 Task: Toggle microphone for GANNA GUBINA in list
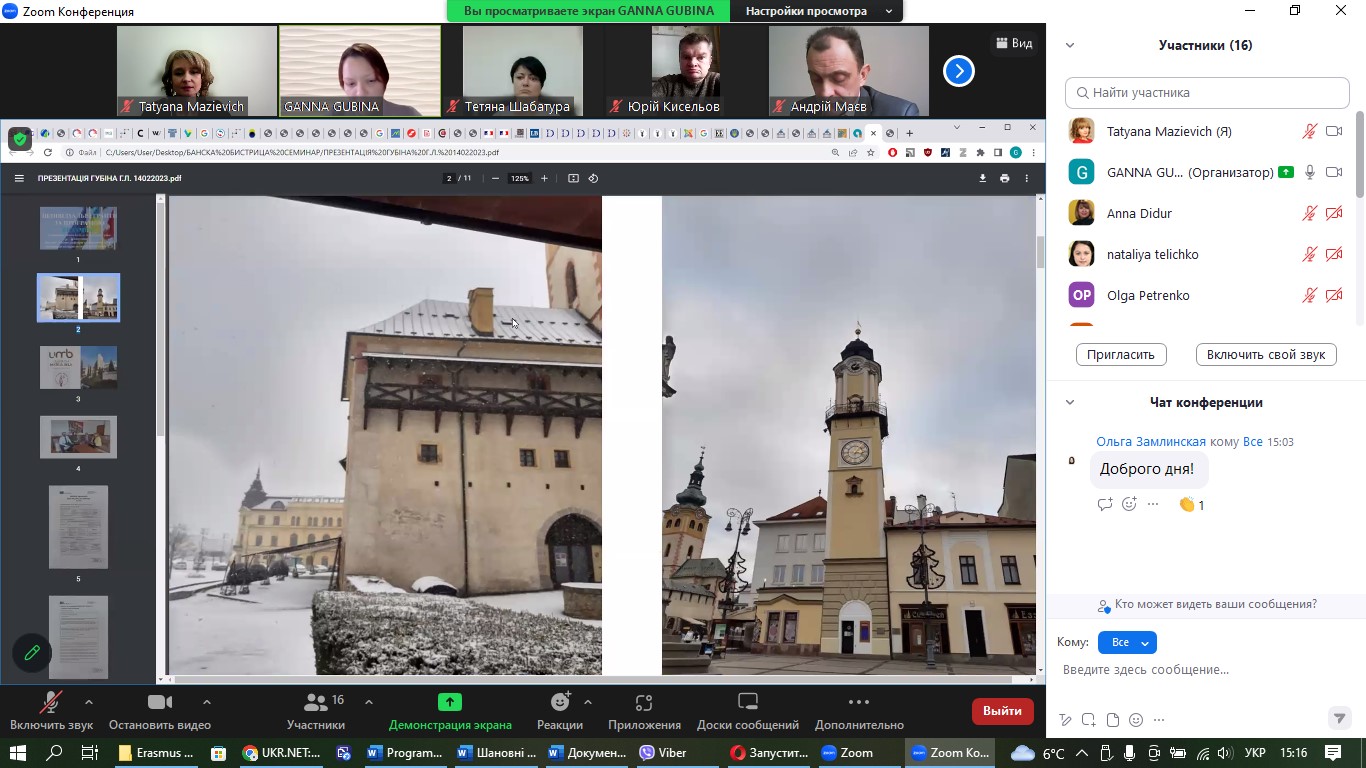(x=1309, y=173)
